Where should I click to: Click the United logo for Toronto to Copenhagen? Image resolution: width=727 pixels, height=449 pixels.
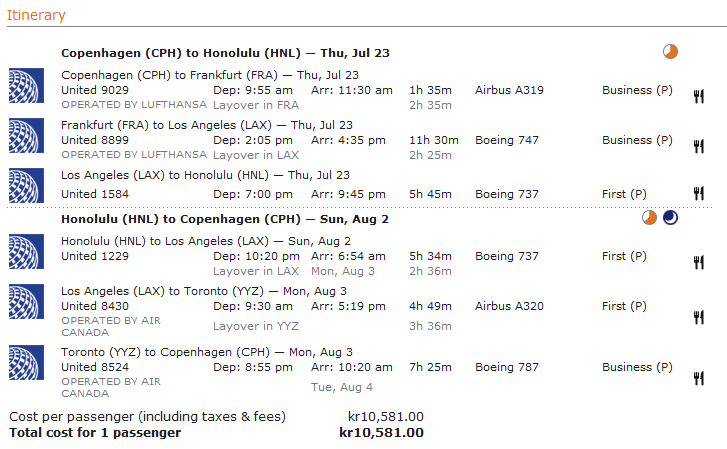[x=26, y=362]
